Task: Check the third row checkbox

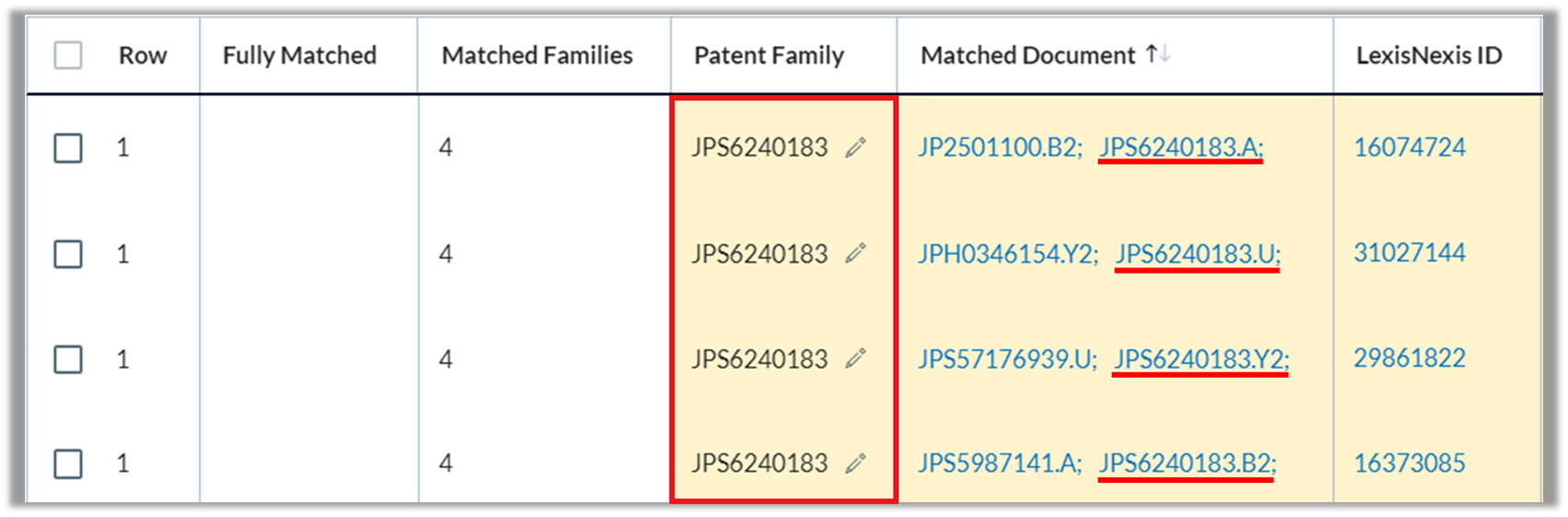Action: click(68, 358)
